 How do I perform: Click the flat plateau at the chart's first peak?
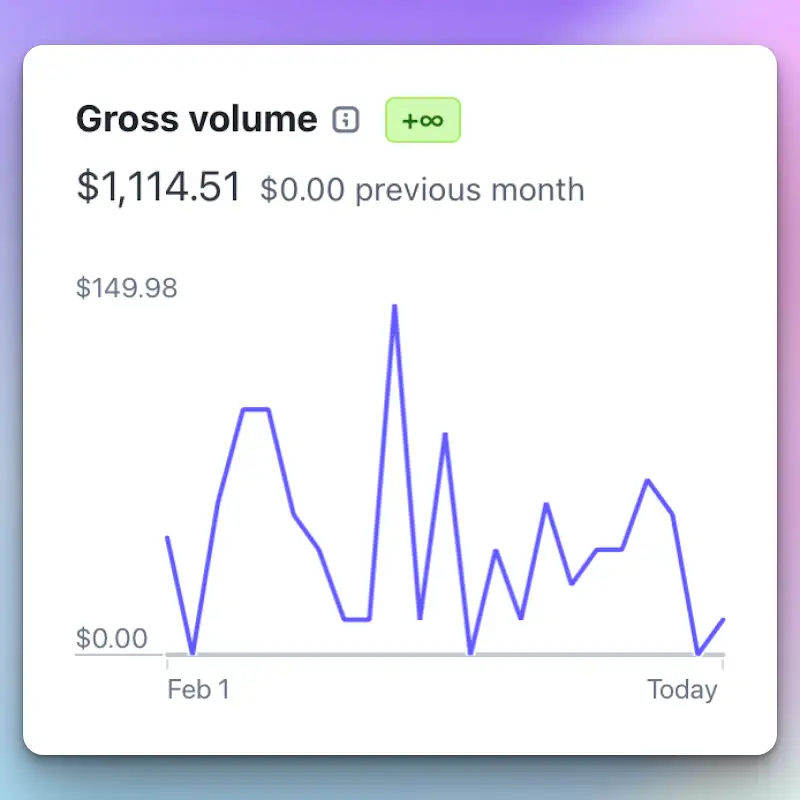pos(256,409)
